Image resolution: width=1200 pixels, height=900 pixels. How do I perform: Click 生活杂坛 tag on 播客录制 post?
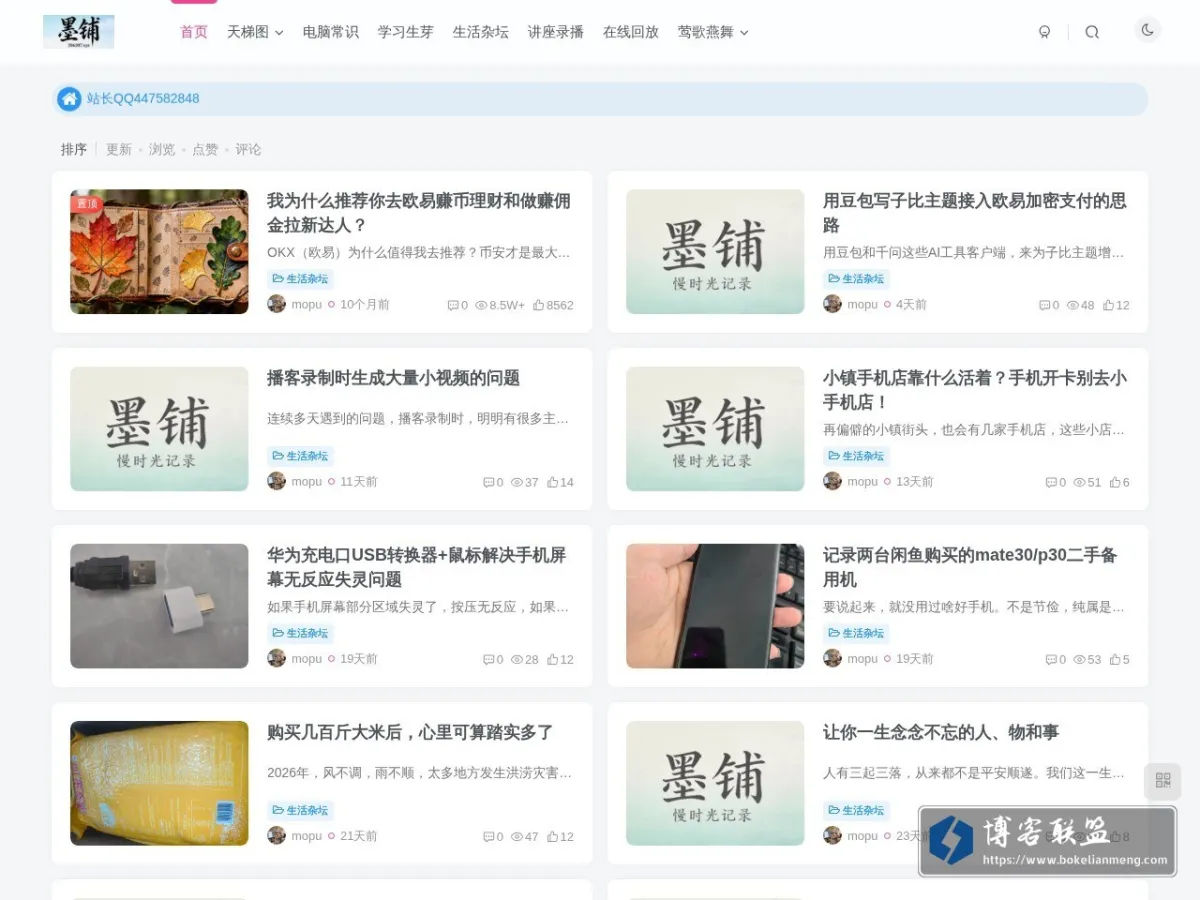300,456
